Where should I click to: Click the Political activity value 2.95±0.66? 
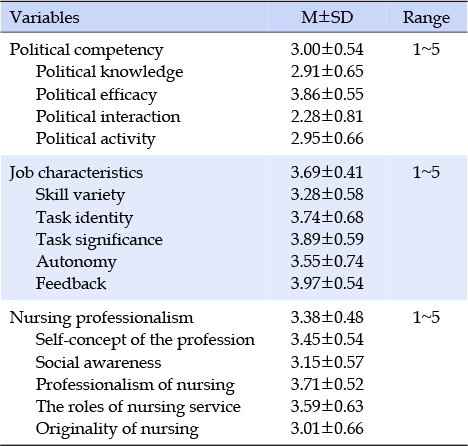click(x=327, y=139)
